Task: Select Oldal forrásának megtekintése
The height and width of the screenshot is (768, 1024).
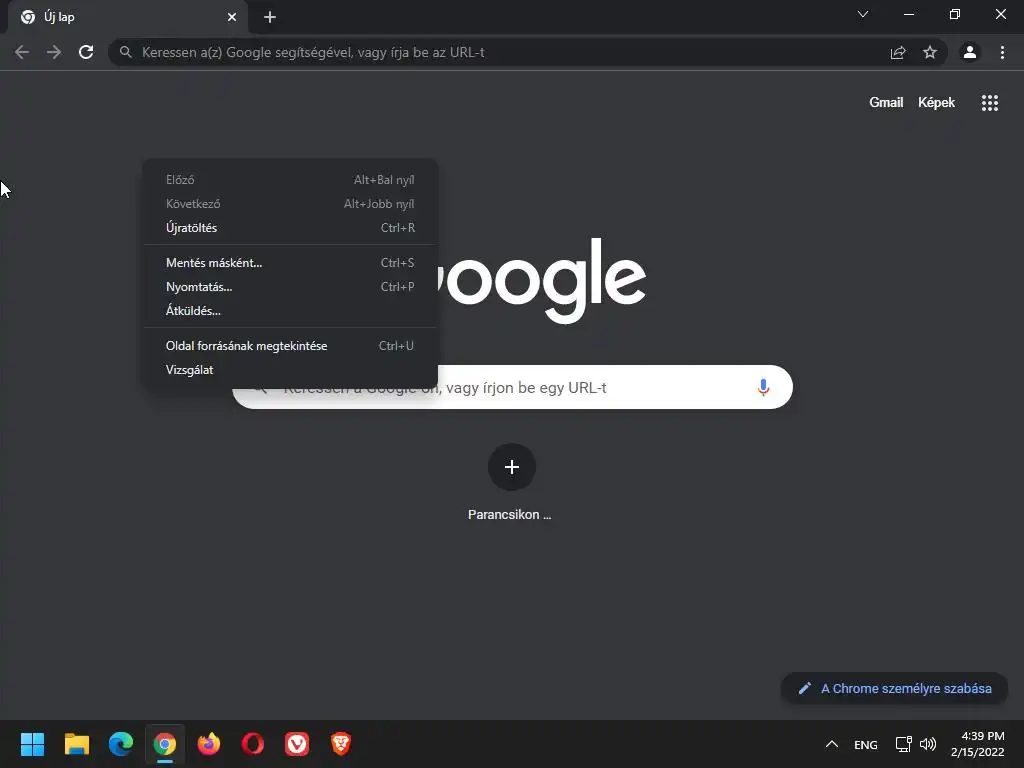Action: pyautogui.click(x=290, y=345)
